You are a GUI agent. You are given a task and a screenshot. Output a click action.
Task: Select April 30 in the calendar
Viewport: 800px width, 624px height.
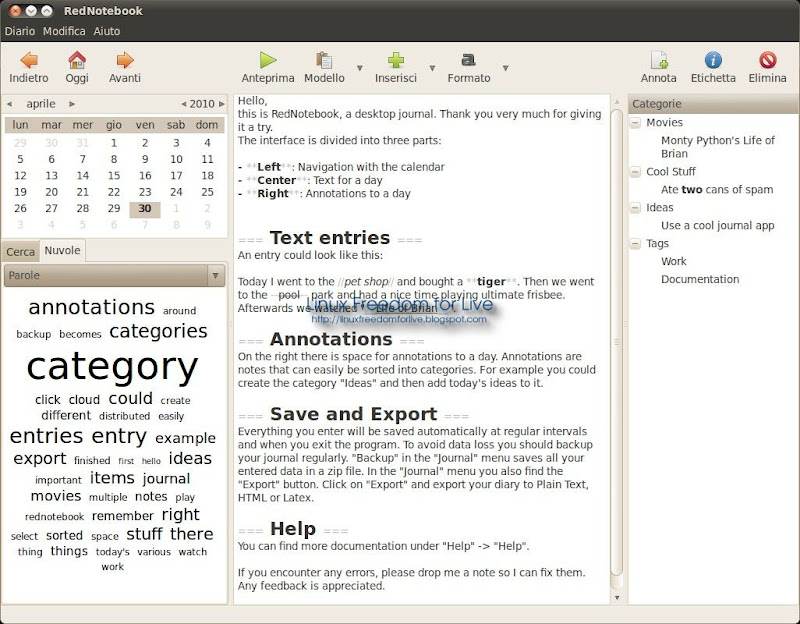click(x=145, y=208)
